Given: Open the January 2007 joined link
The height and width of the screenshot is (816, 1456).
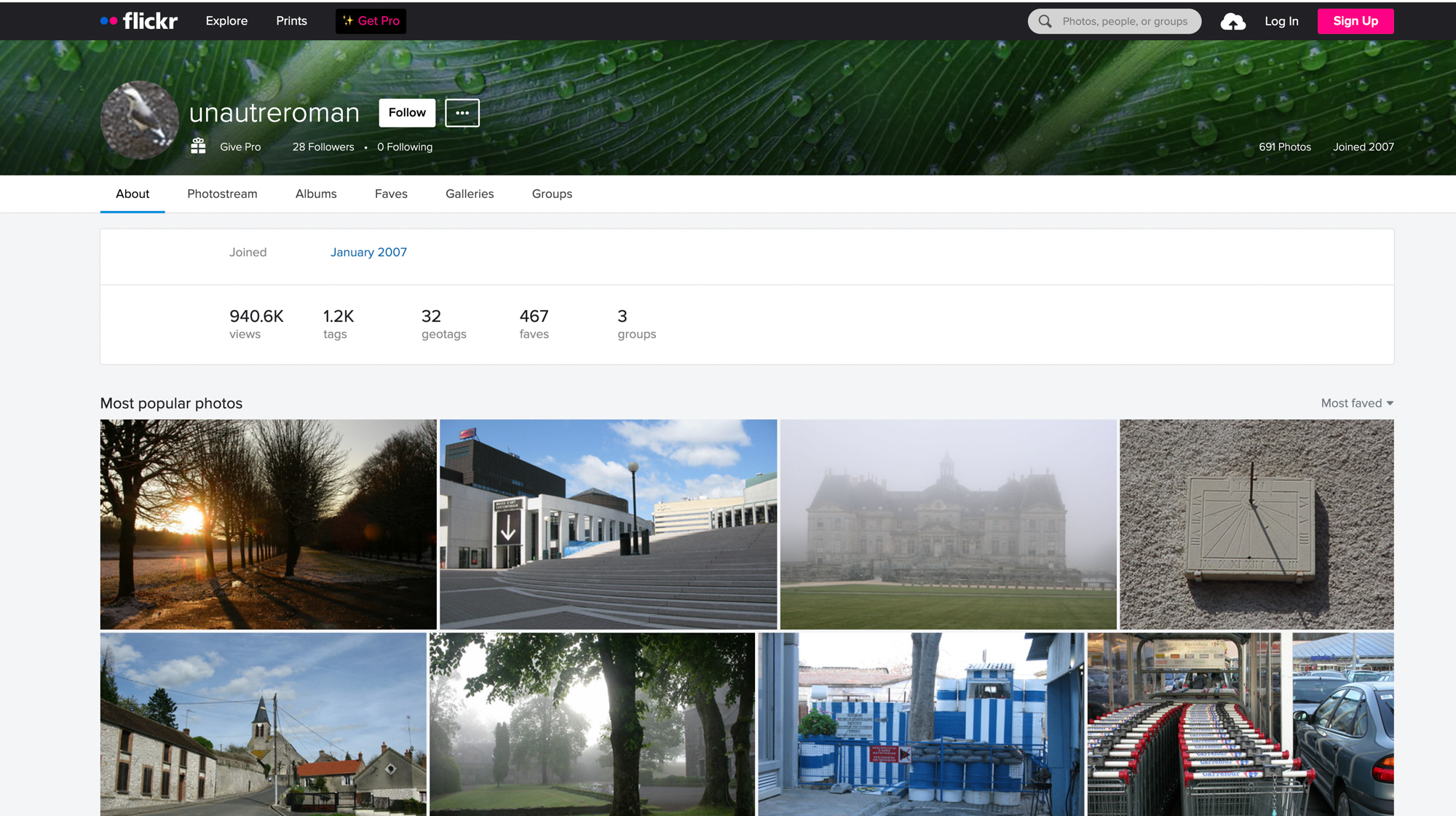Looking at the screenshot, I should (368, 253).
